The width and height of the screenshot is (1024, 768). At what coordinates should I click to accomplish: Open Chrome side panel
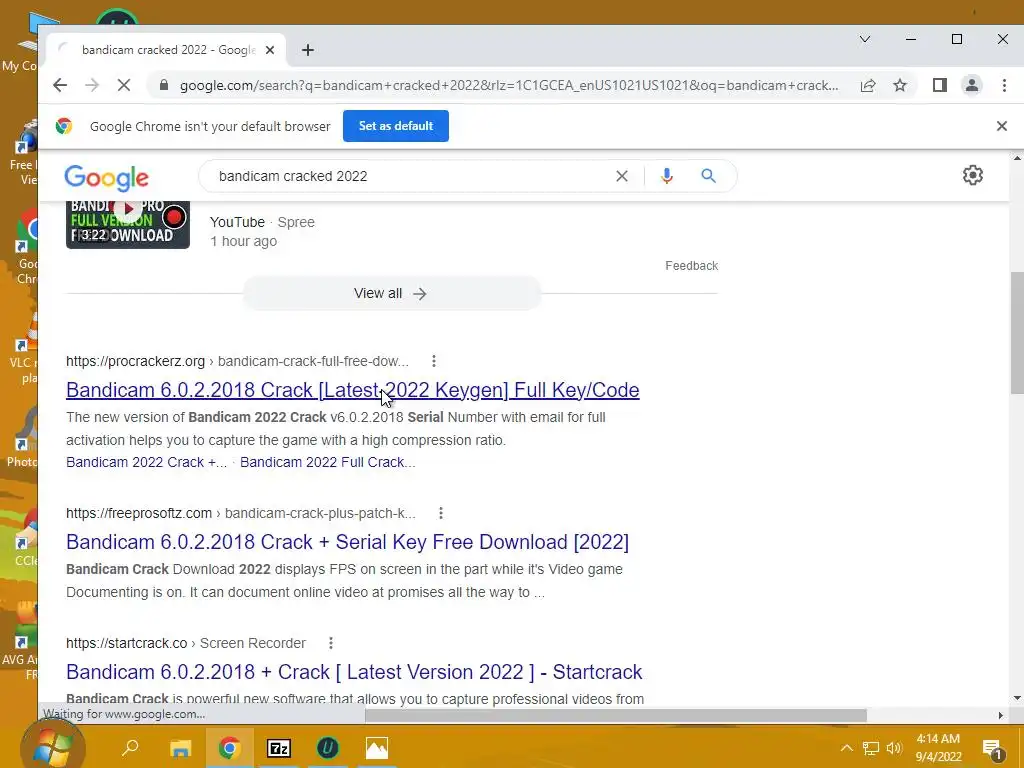[x=940, y=85]
